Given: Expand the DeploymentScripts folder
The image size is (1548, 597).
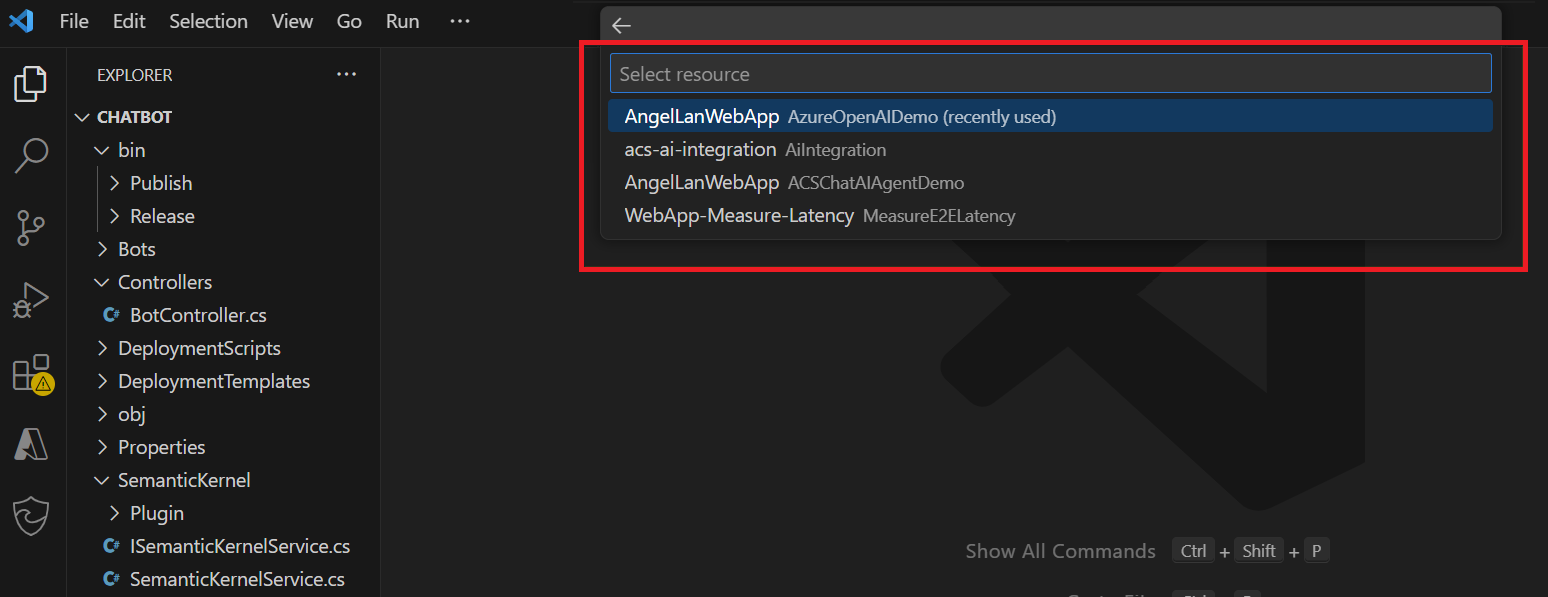Looking at the screenshot, I should (101, 348).
